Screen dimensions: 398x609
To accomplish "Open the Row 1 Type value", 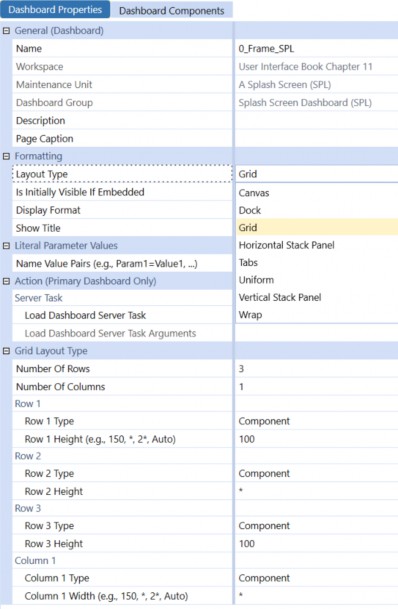I will (316, 421).
